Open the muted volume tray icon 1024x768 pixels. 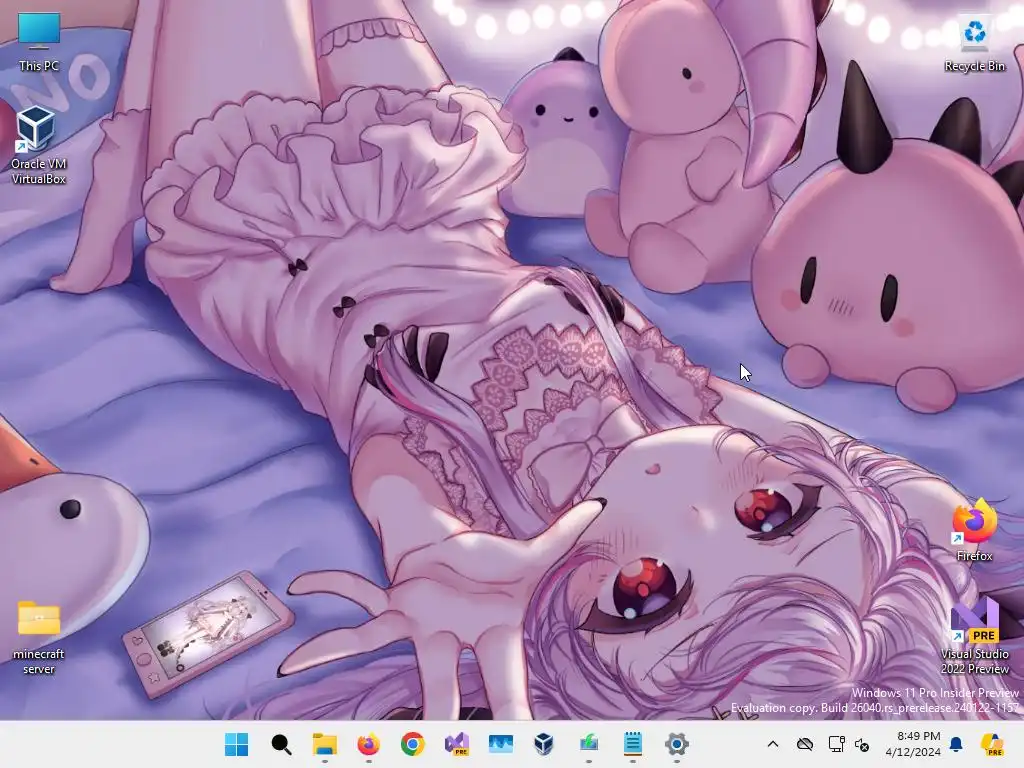tap(862, 744)
